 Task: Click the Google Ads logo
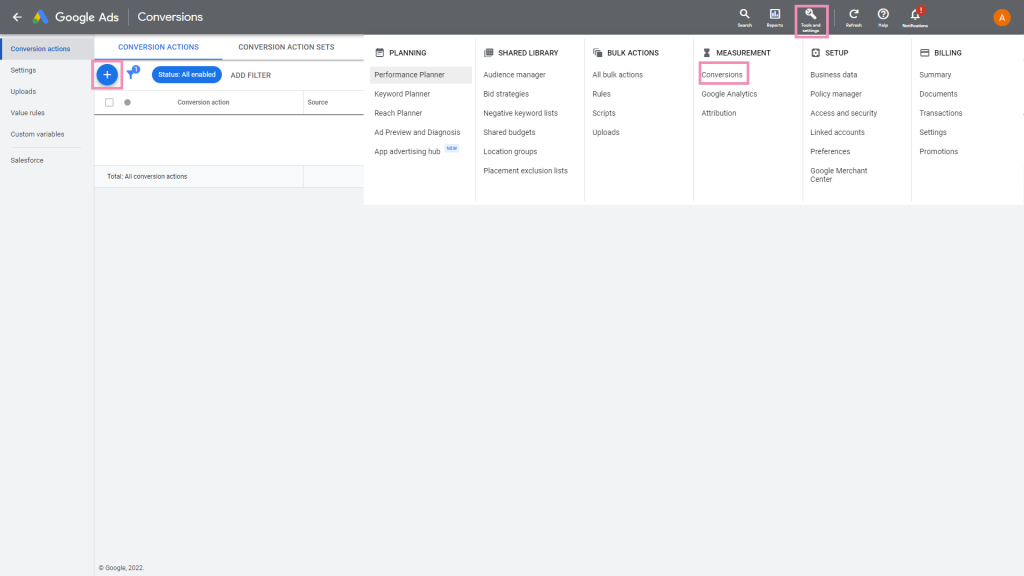[76, 17]
